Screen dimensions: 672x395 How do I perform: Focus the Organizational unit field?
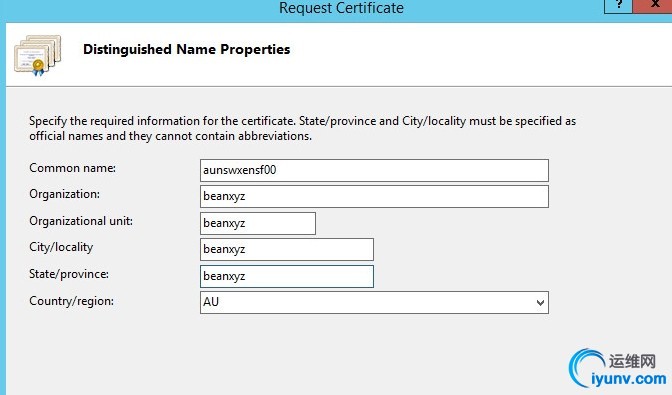click(258, 223)
